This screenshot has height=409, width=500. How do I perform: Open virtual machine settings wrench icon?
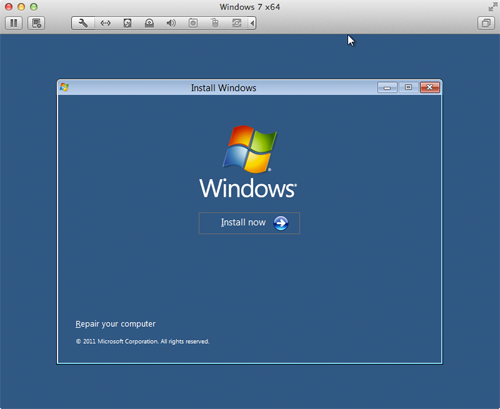83,23
